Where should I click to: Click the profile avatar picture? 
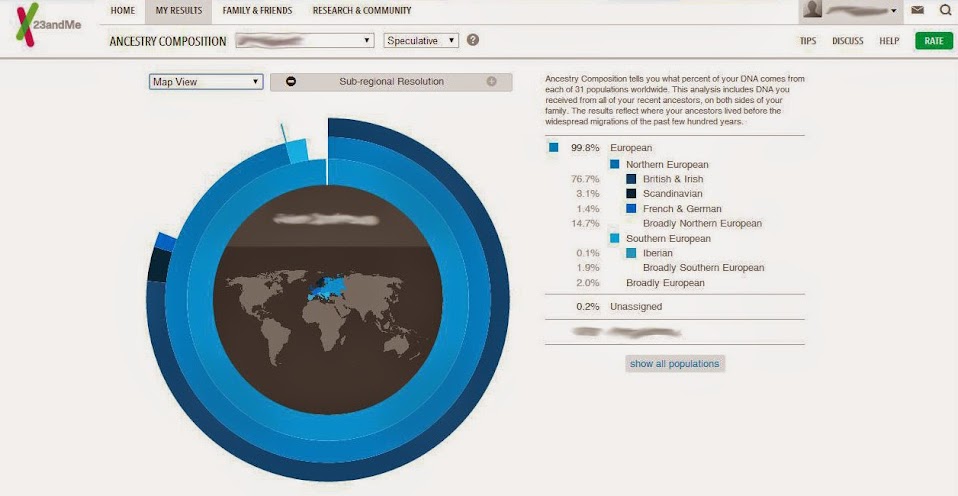pos(812,10)
